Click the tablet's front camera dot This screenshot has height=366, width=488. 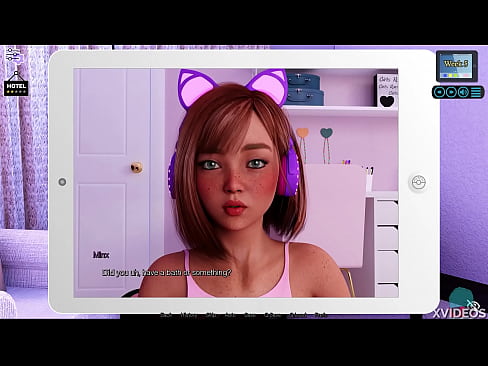62,182
